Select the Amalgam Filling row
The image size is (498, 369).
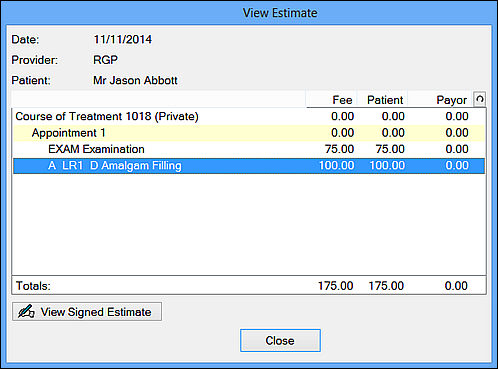pos(249,166)
